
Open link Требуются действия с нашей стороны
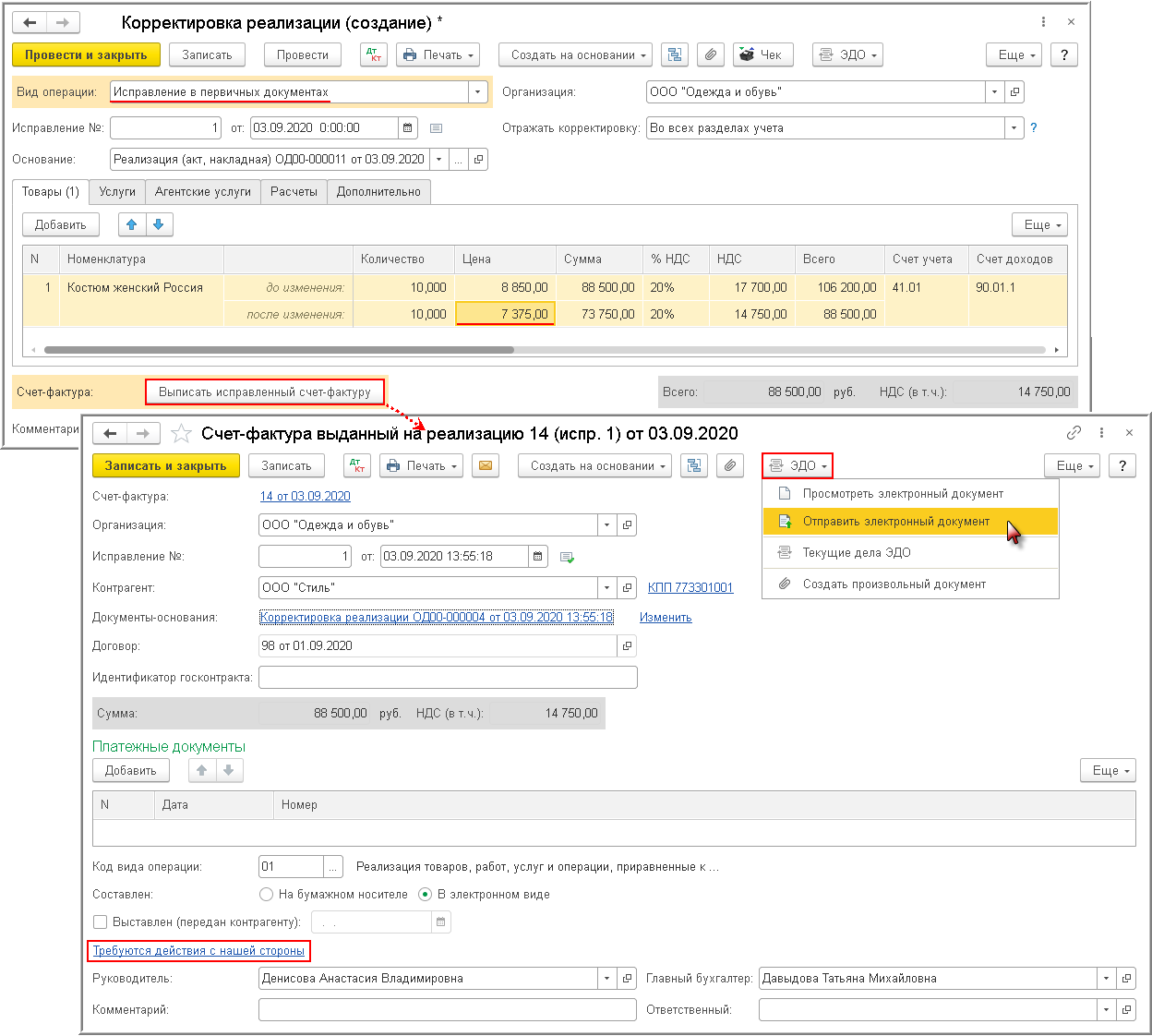point(198,951)
